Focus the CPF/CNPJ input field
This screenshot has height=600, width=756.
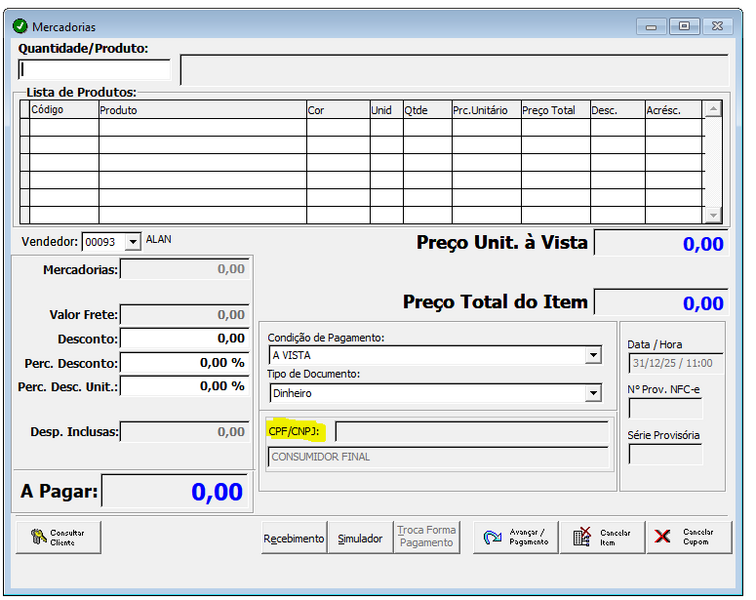coord(471,431)
